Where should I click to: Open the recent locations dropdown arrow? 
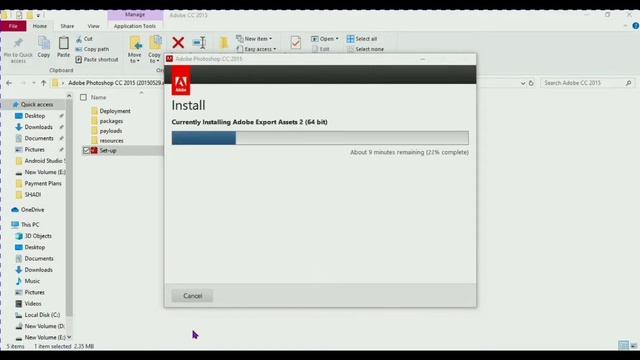pyautogui.click(x=33, y=83)
